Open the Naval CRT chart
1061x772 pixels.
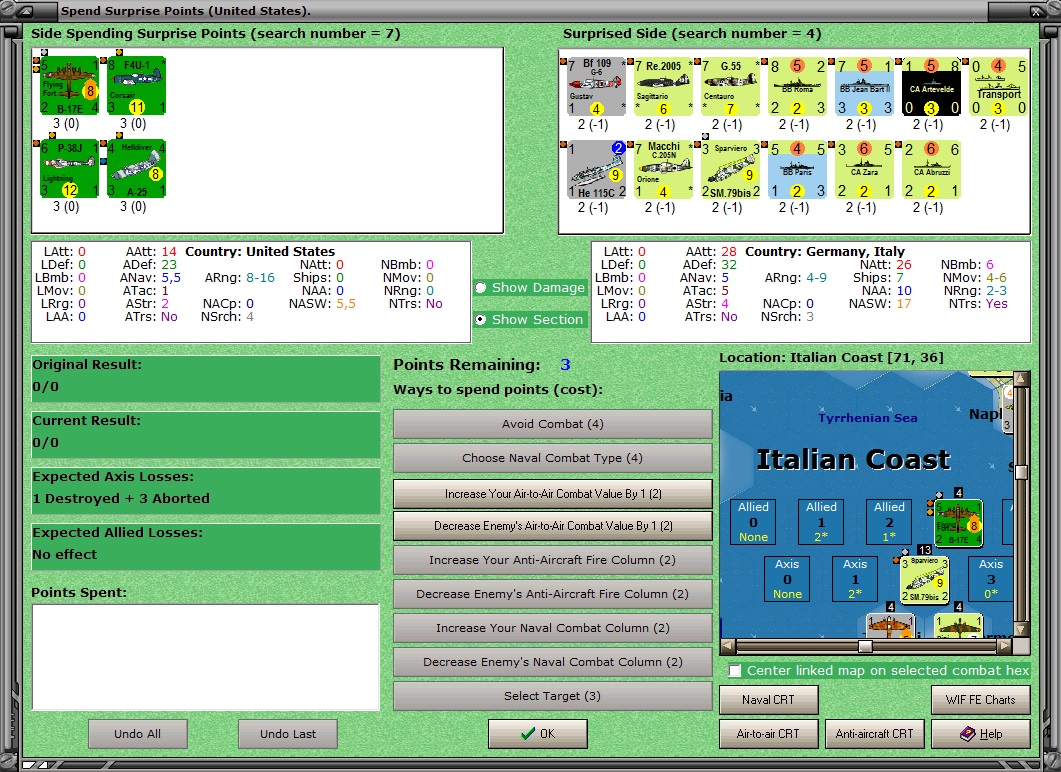point(768,700)
